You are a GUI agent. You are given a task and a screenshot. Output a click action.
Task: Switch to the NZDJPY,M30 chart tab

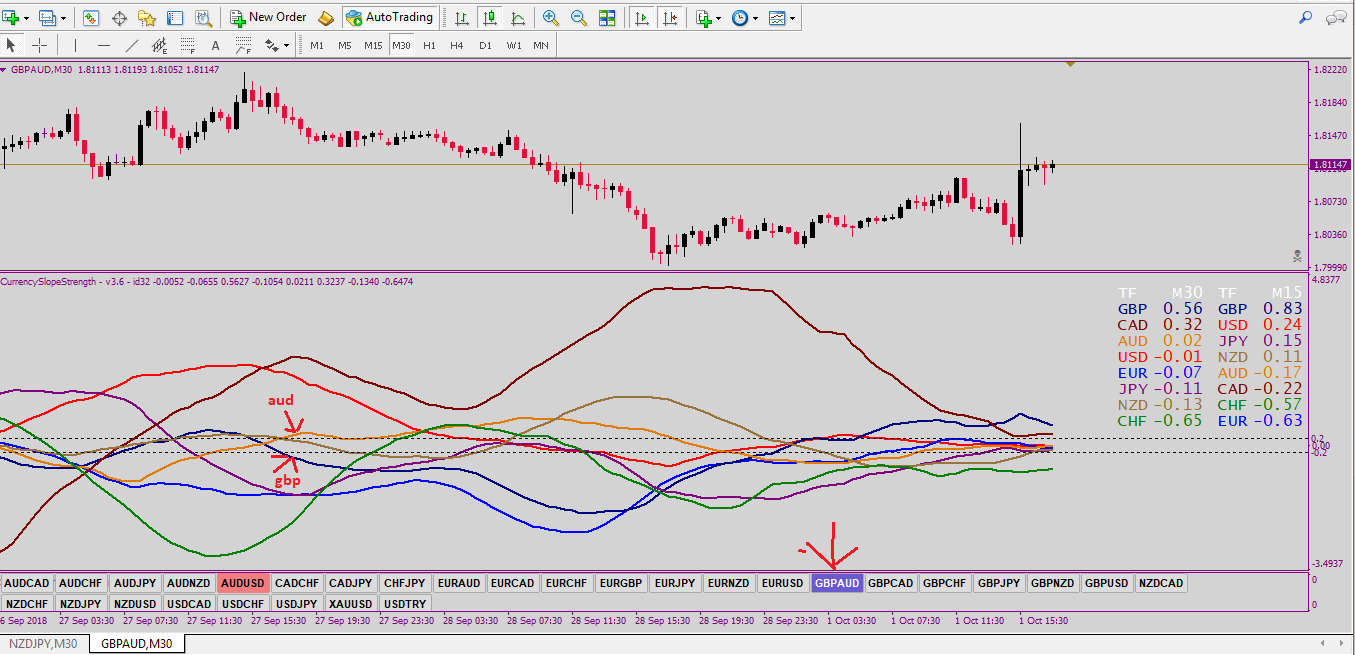click(x=44, y=644)
